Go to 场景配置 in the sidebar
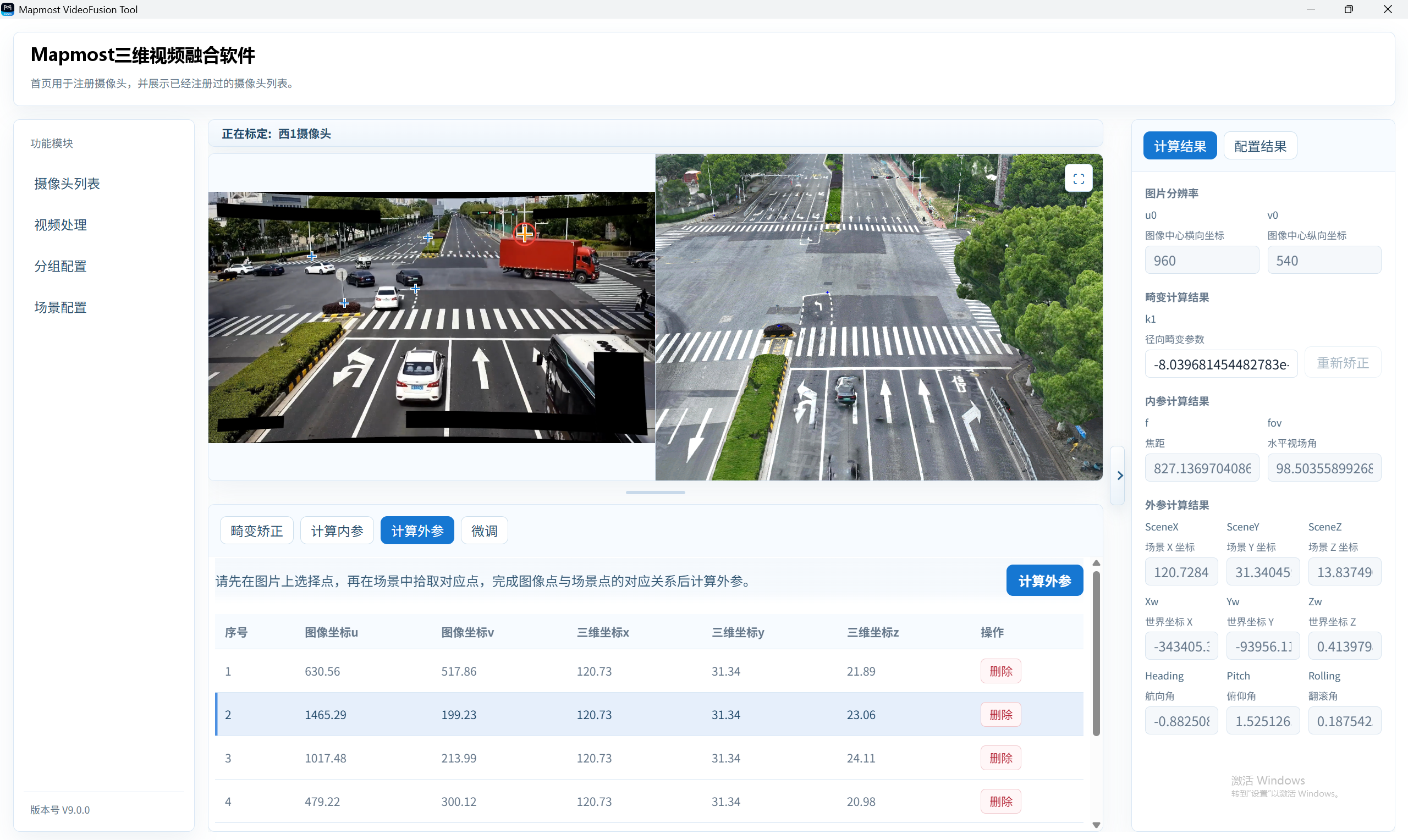1408x840 pixels. [x=60, y=307]
